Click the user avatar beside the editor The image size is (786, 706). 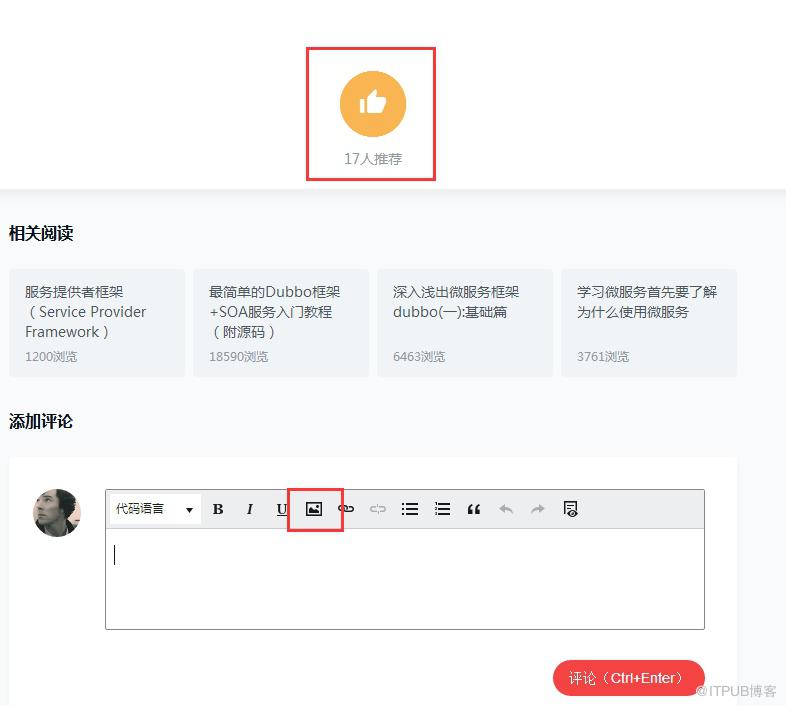point(57,512)
